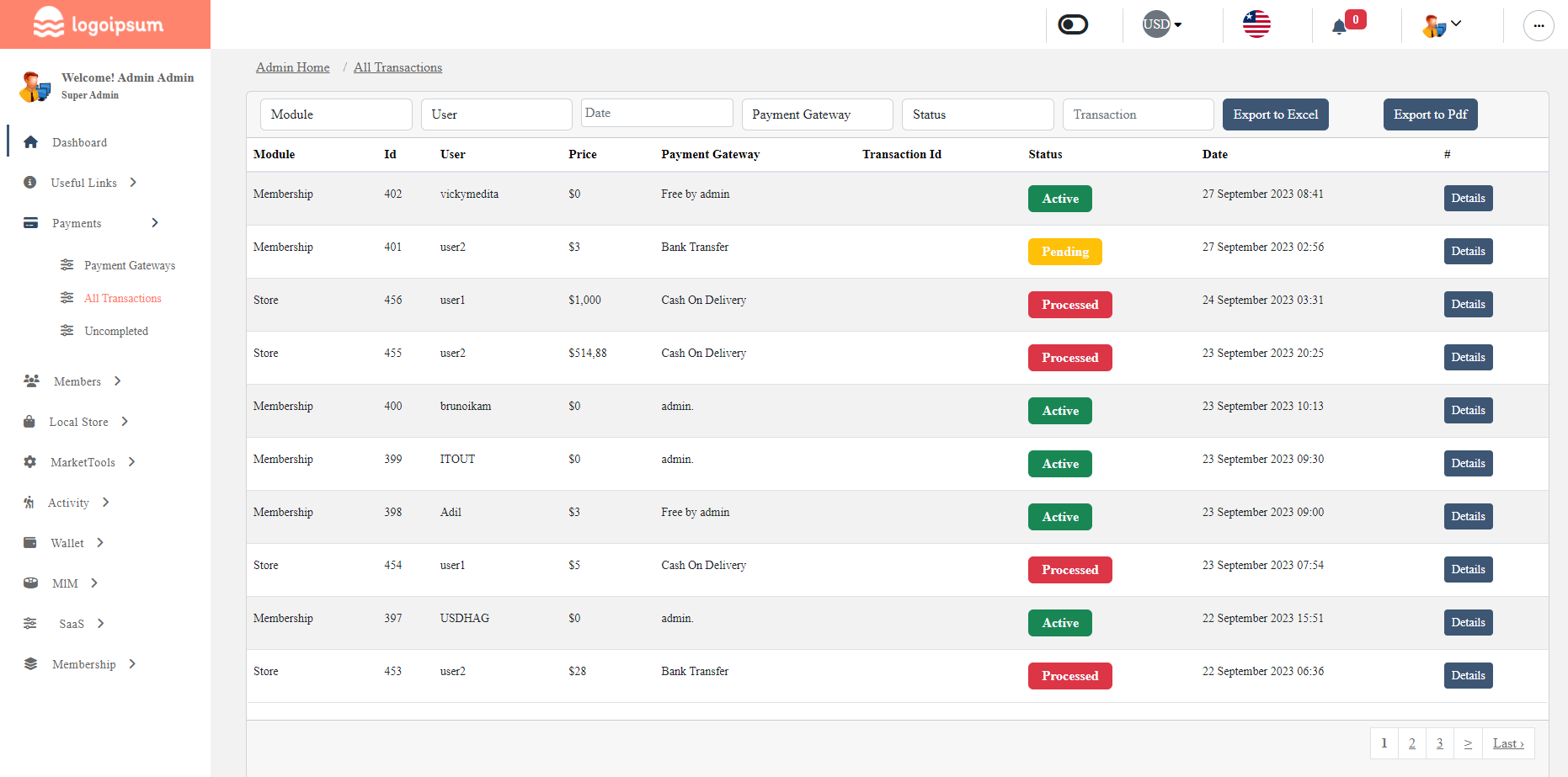
Task: Open Details for transaction 456
Action: pos(1468,304)
